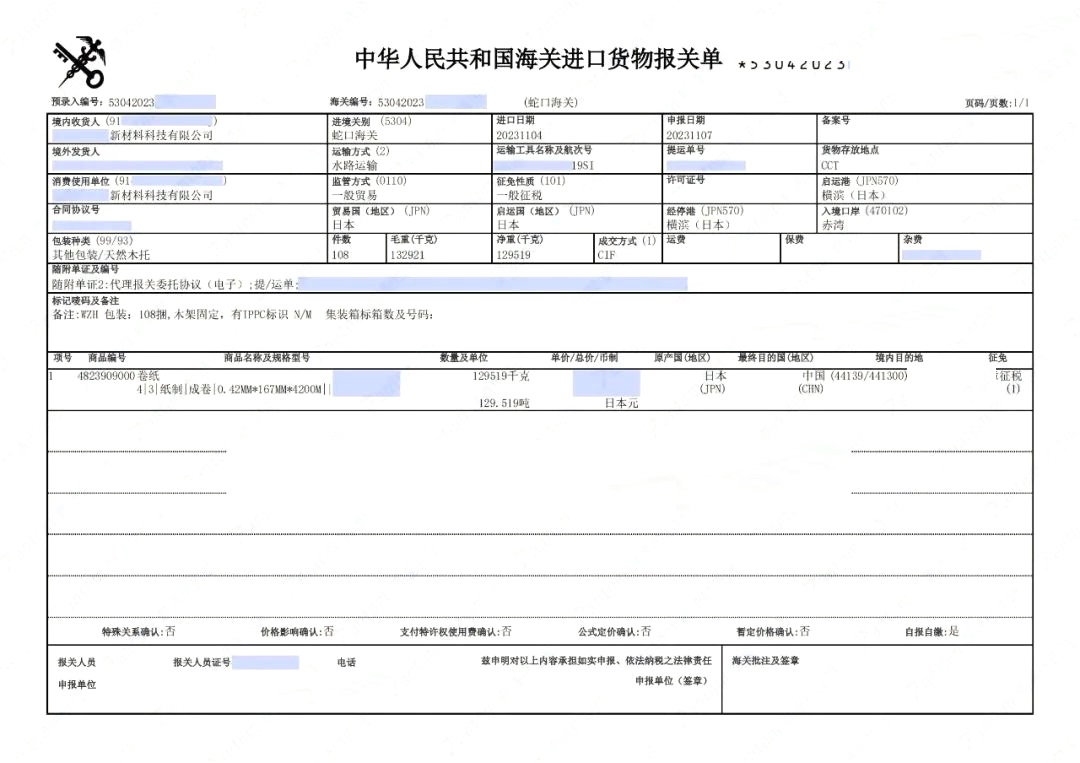Click the 运输工具名称及航次号 label

coord(544,150)
